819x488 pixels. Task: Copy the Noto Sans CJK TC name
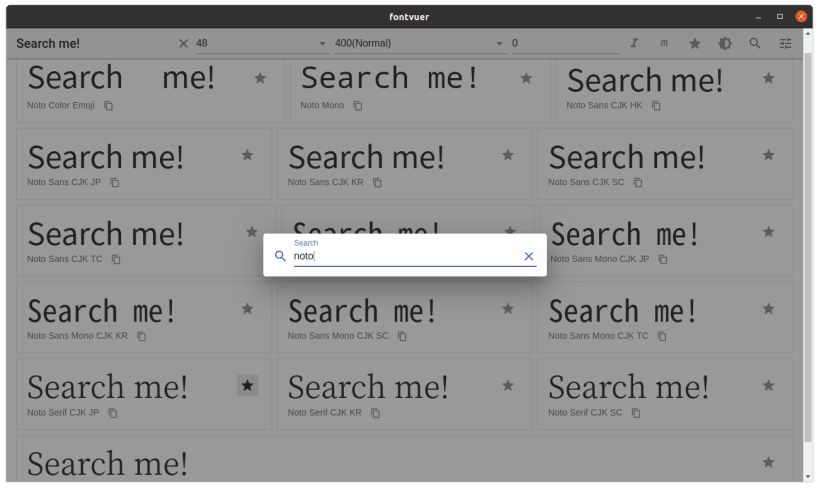pos(116,259)
